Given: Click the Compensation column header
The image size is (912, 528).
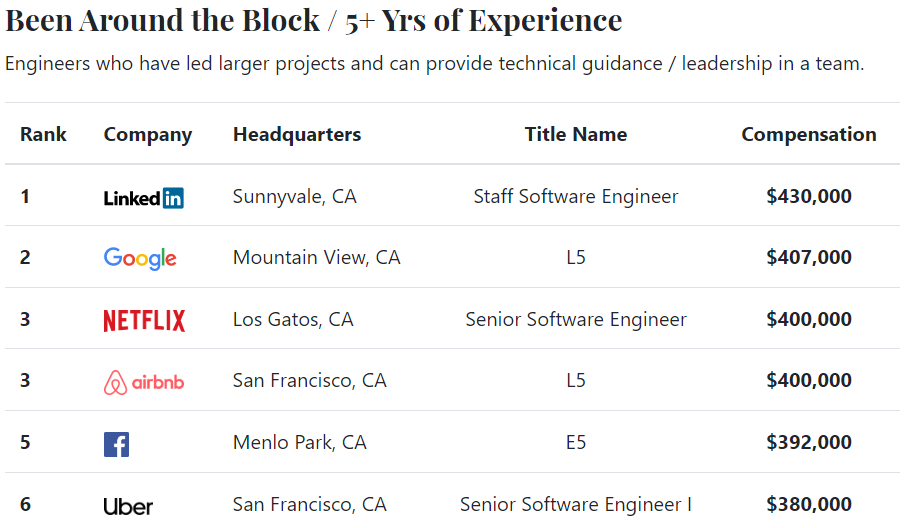Looking at the screenshot, I should tap(808, 134).
